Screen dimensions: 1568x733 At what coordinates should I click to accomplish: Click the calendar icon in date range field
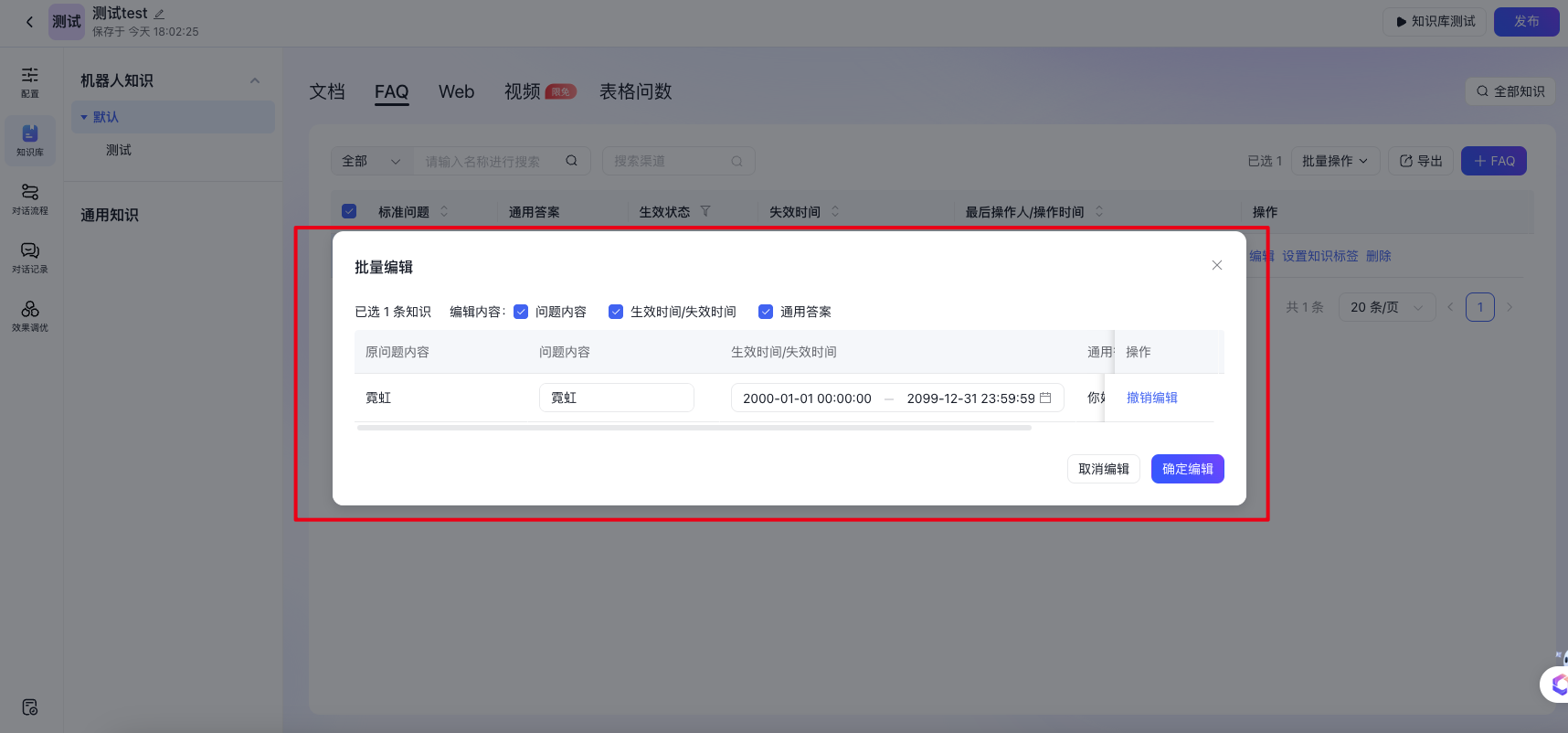(x=1045, y=398)
